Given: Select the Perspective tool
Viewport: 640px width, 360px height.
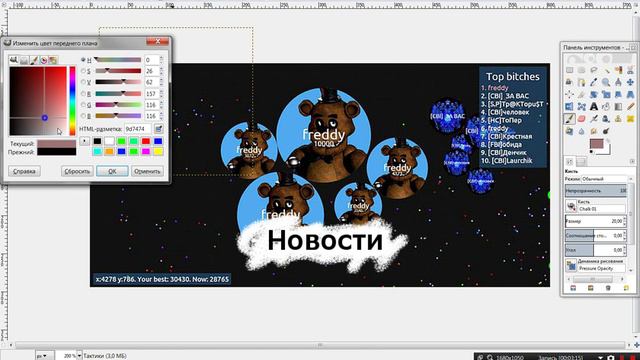Looking at the screenshot, I should point(631,94).
